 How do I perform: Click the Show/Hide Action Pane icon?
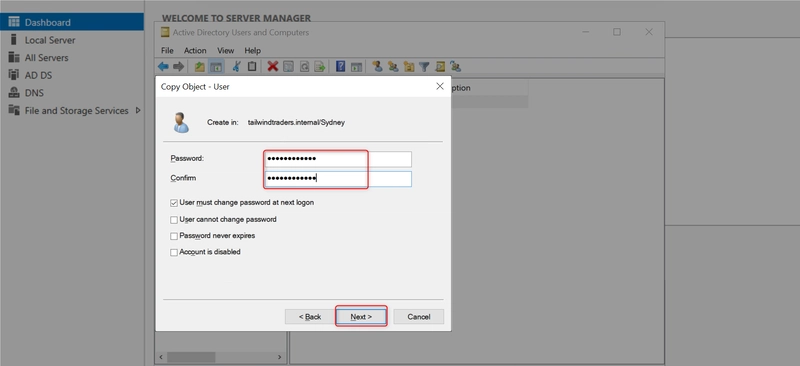tap(357, 66)
